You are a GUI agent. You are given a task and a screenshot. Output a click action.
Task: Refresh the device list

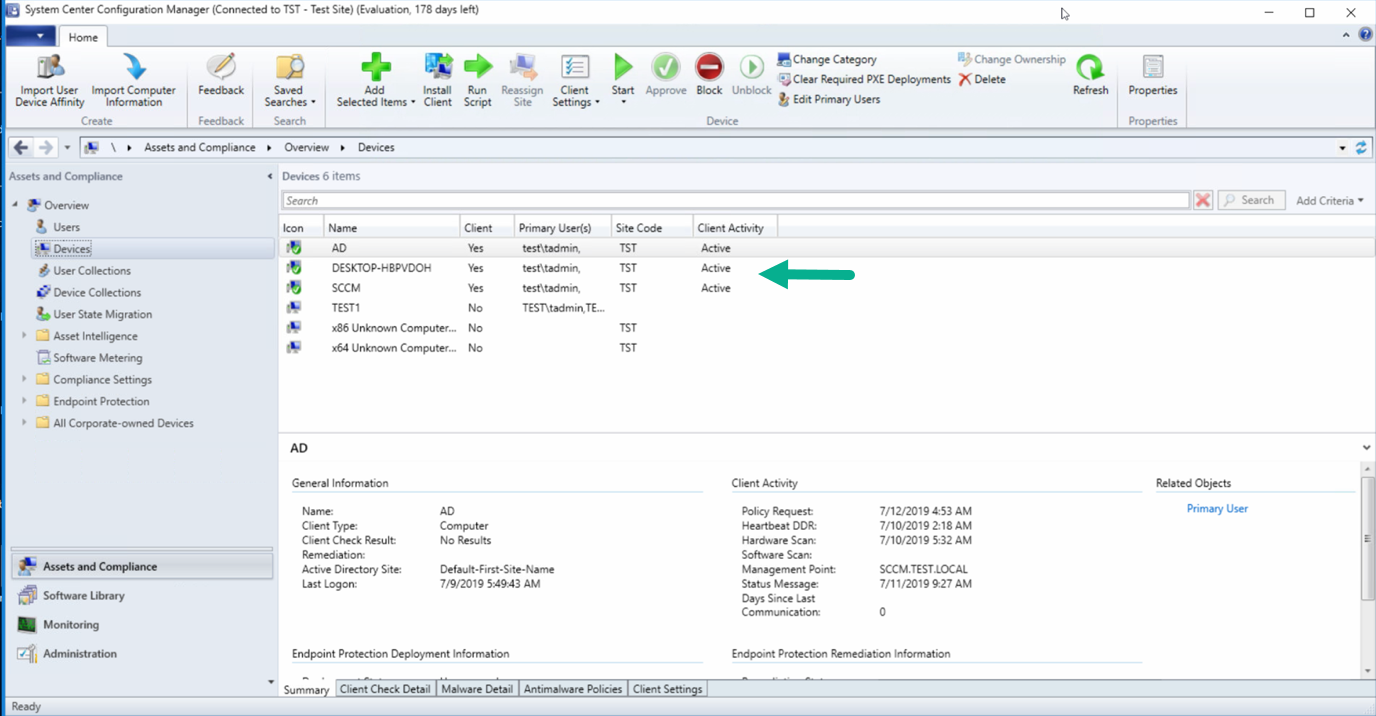(x=1090, y=77)
